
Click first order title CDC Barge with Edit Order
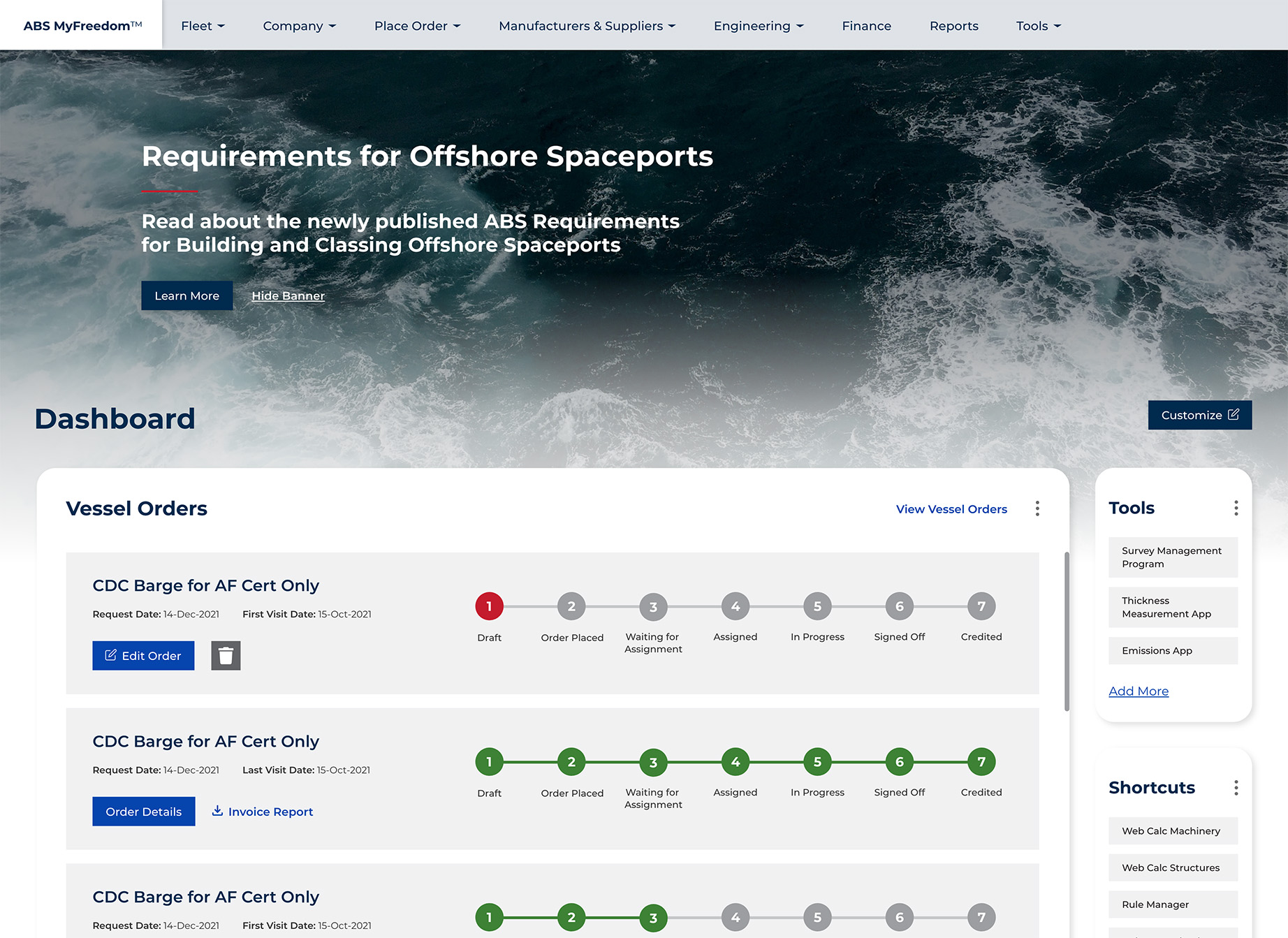pos(205,586)
